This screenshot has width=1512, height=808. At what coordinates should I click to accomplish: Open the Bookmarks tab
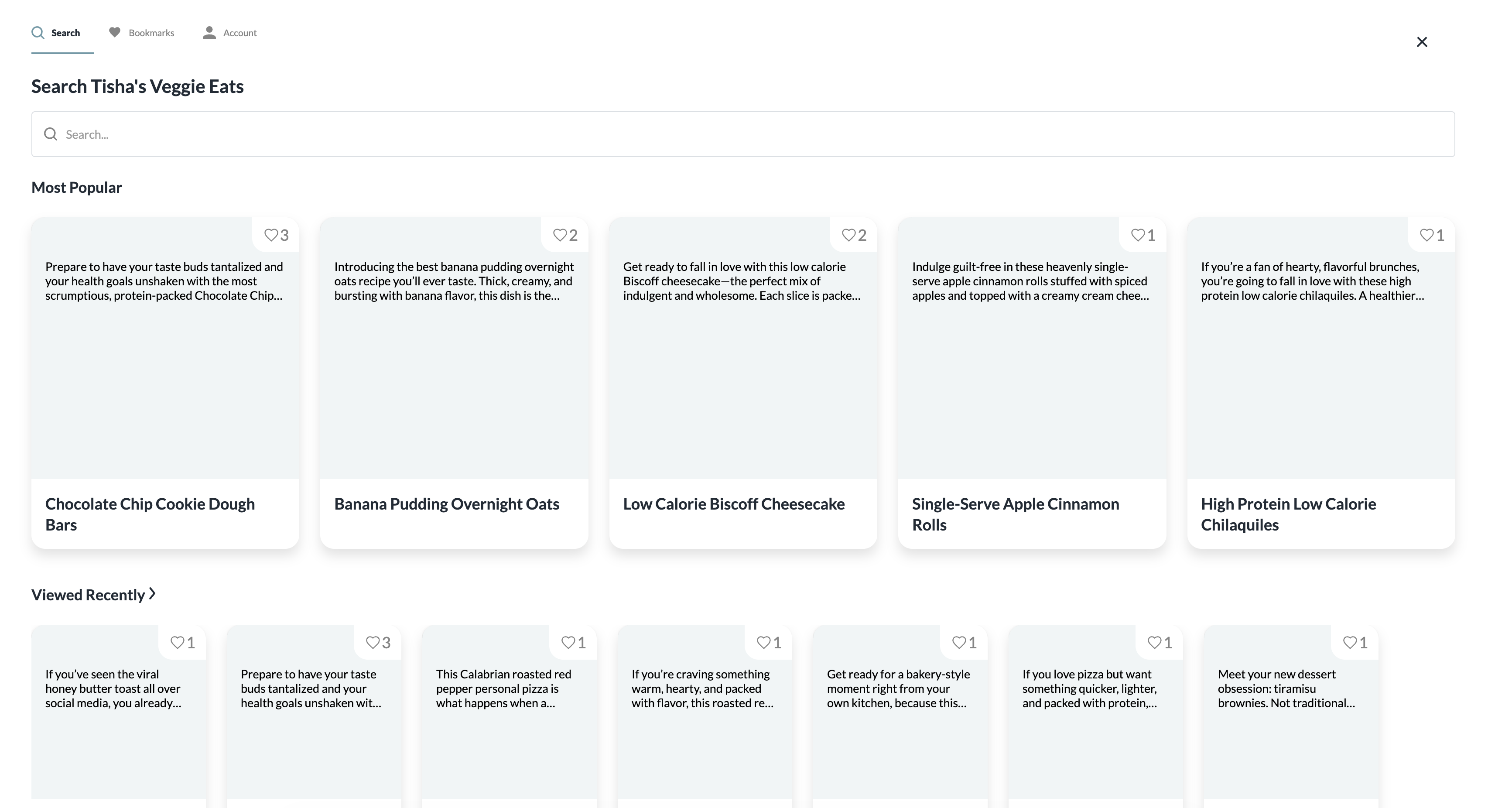click(x=141, y=33)
